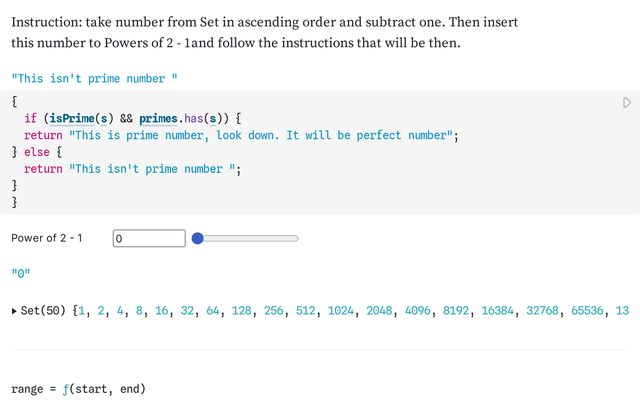Click the Power of 2 - 1 label

(x=47, y=238)
